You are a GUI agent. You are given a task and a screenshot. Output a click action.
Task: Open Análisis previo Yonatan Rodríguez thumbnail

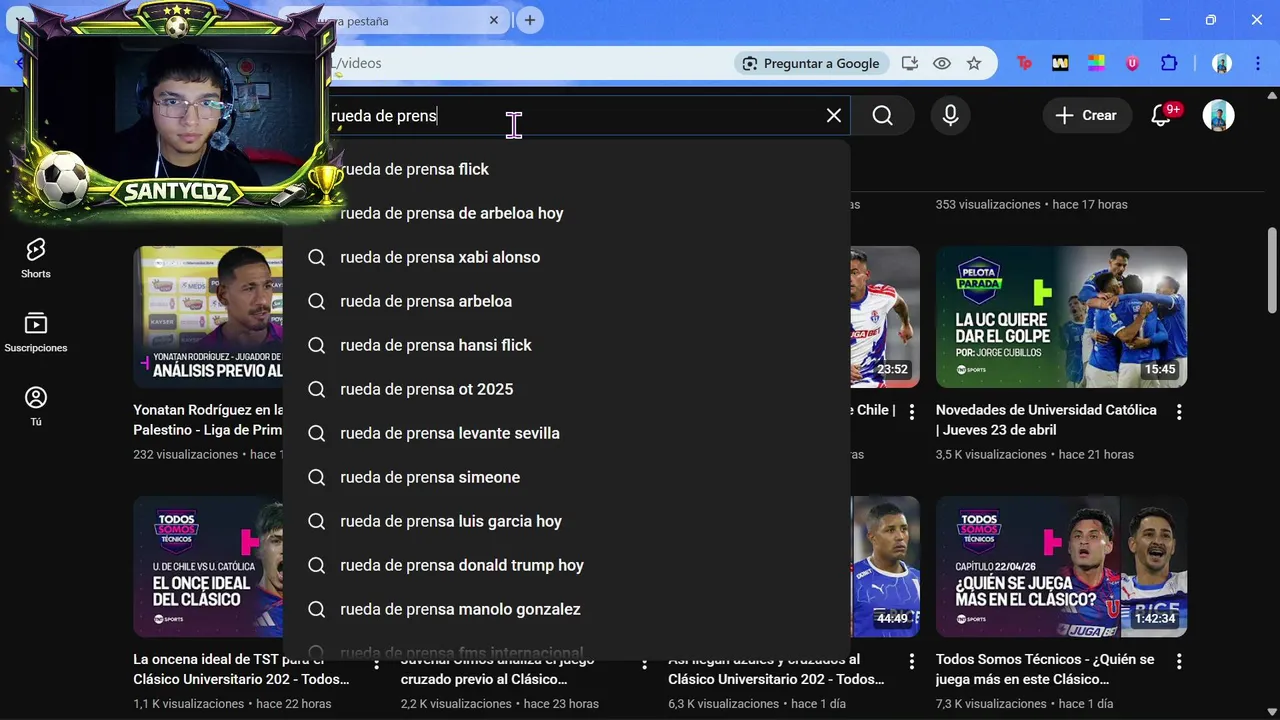[208, 317]
